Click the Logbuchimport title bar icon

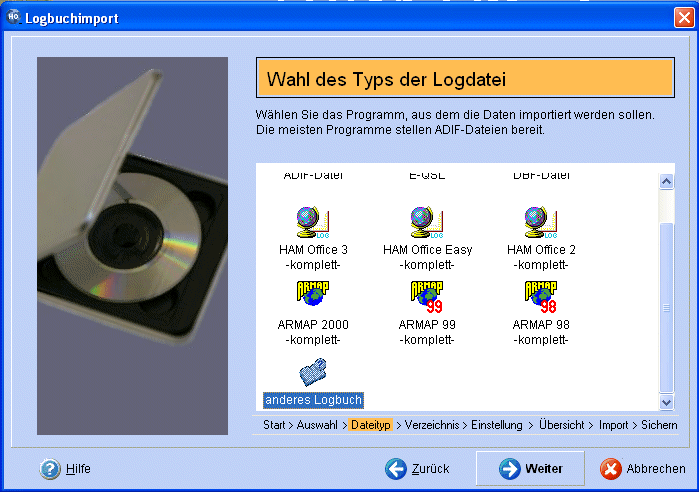13,17
